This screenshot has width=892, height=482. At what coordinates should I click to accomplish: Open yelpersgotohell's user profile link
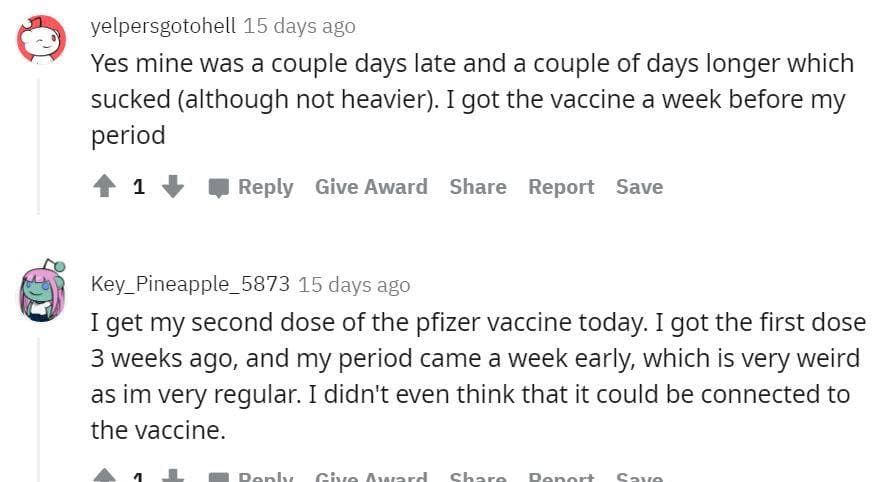tap(163, 26)
